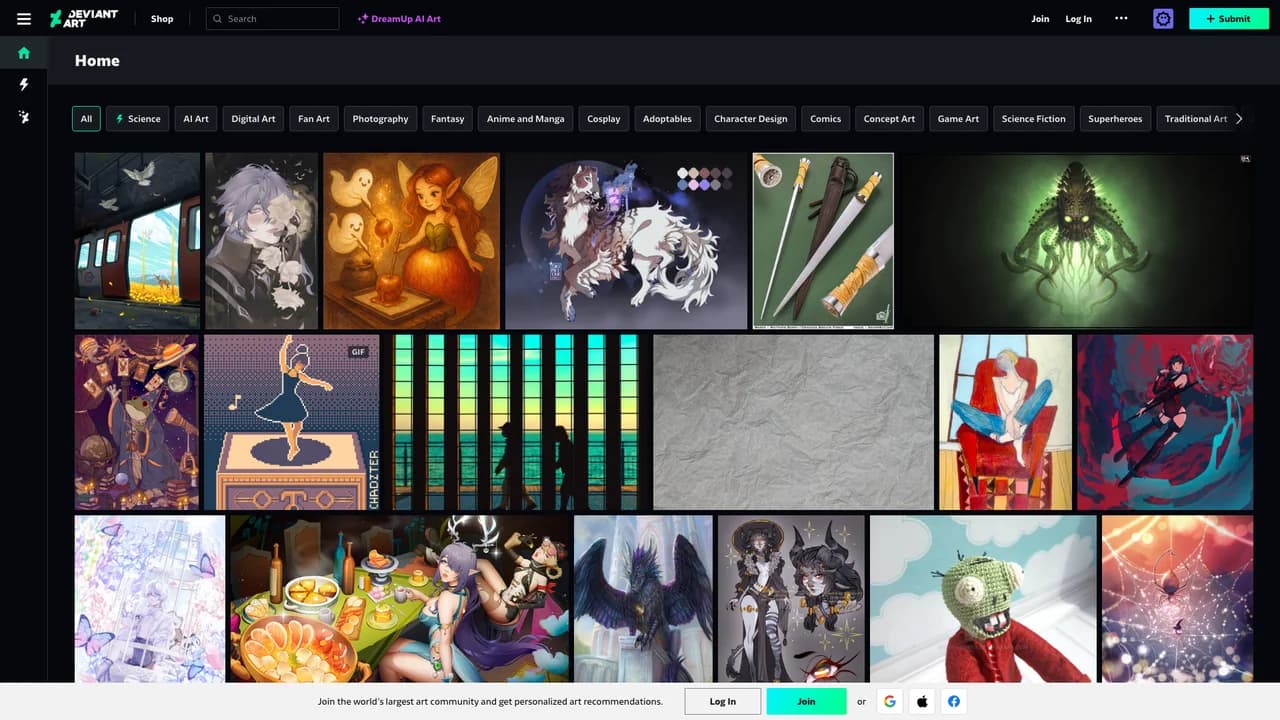The width and height of the screenshot is (1280, 720).
Task: Open Anime and Manga category
Action: [526, 119]
